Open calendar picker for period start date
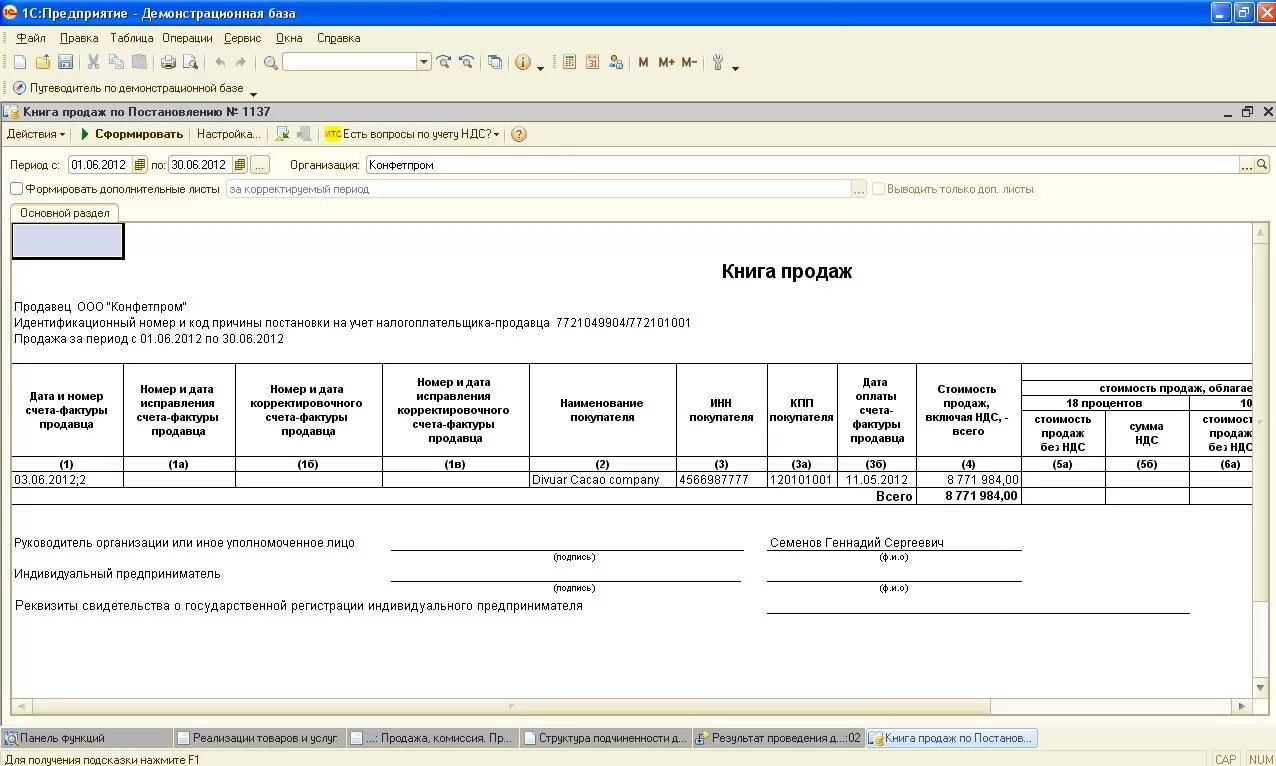This screenshot has width=1276, height=766. [139, 164]
